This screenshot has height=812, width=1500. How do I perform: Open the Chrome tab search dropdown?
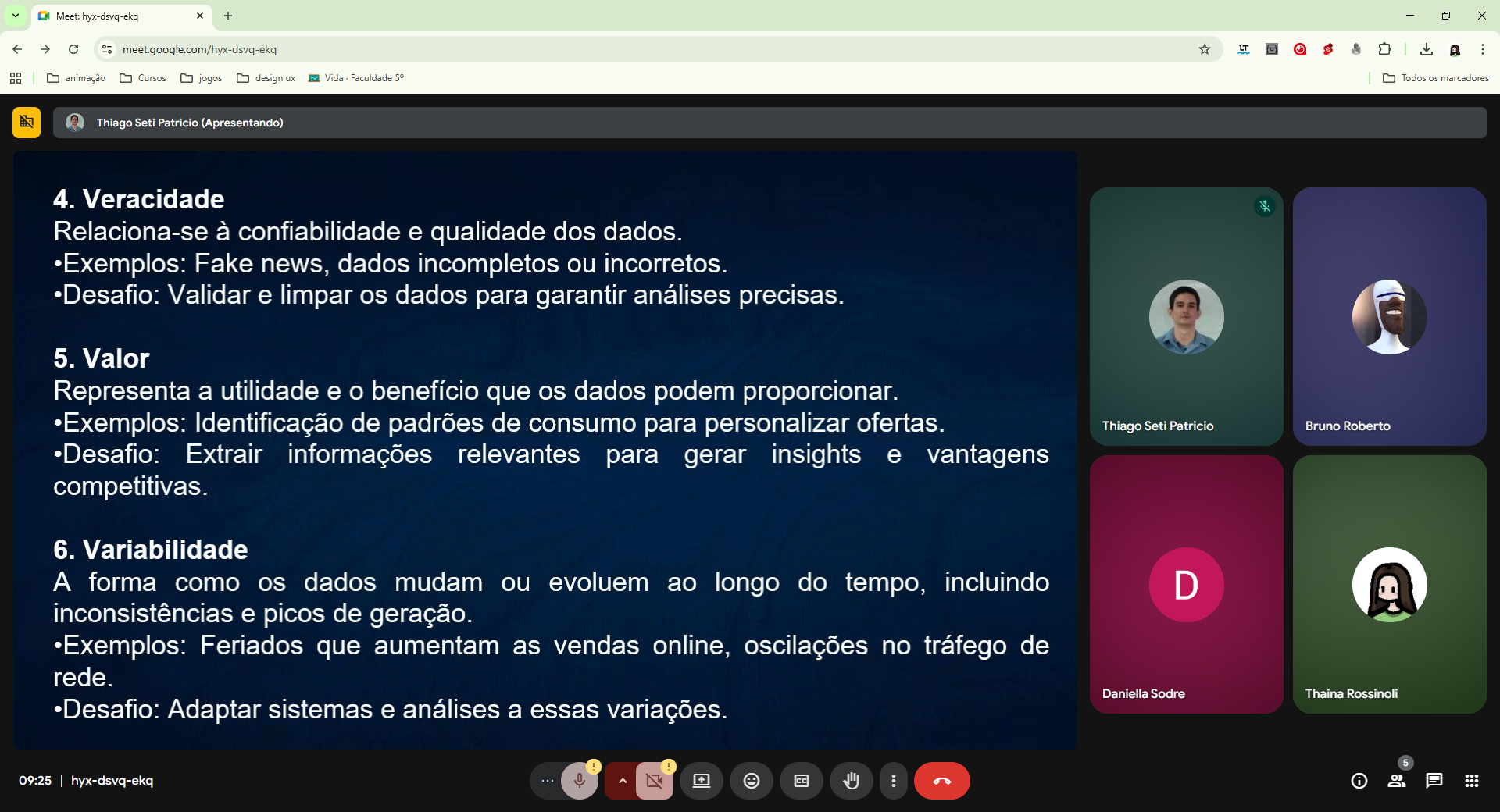point(16,16)
